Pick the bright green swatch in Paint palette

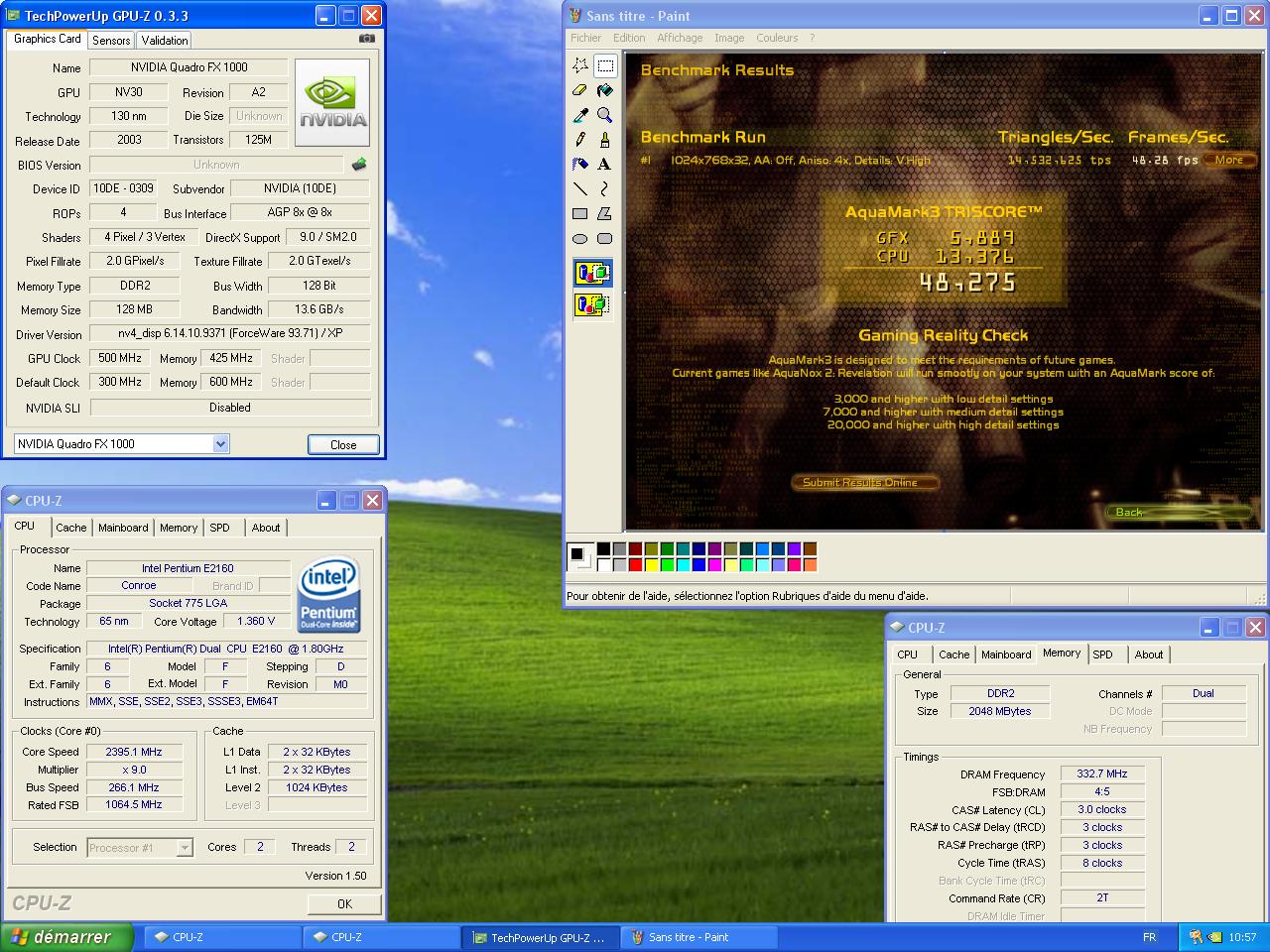667,565
